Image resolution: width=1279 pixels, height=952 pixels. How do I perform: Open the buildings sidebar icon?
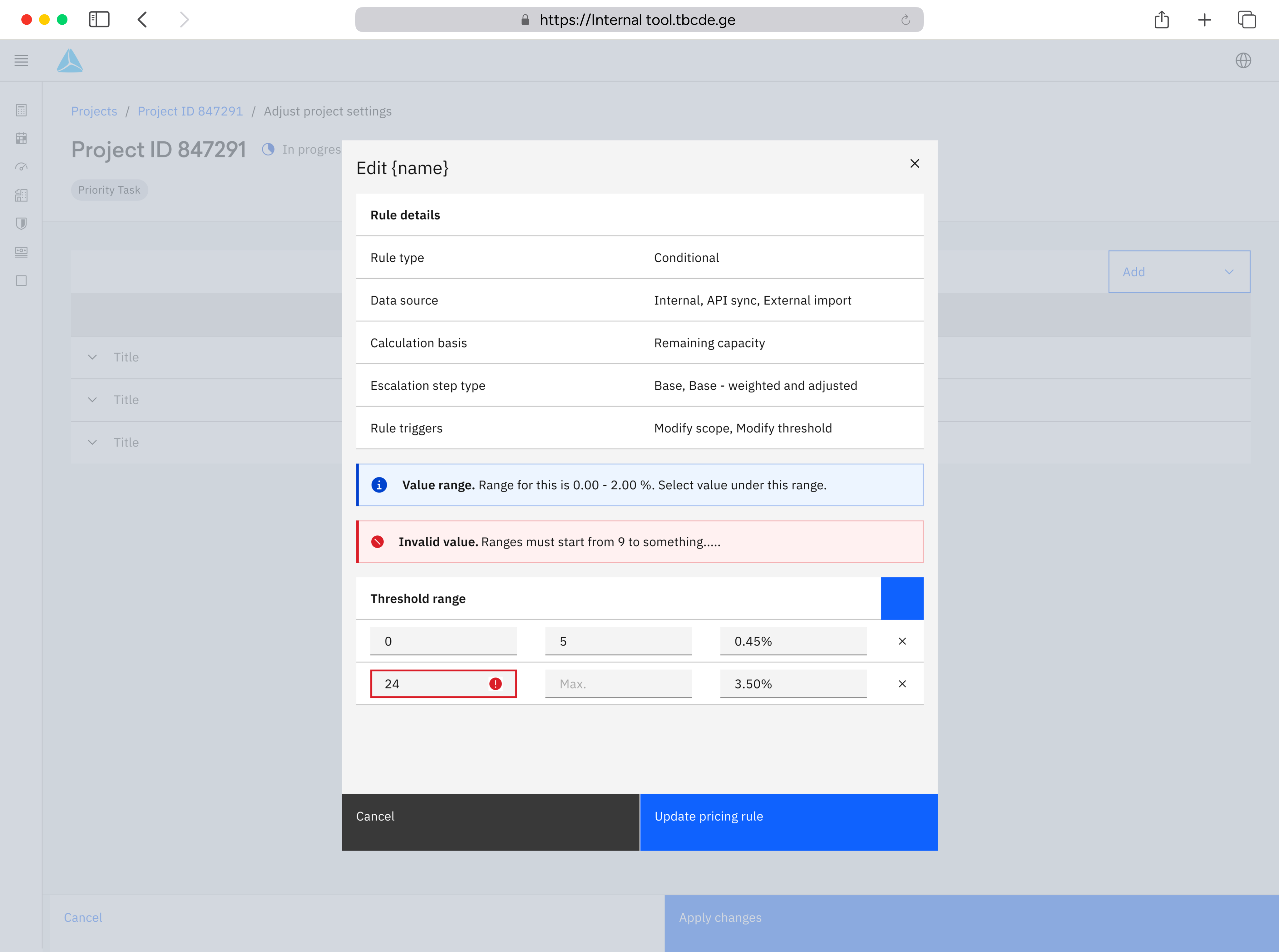pos(21,195)
